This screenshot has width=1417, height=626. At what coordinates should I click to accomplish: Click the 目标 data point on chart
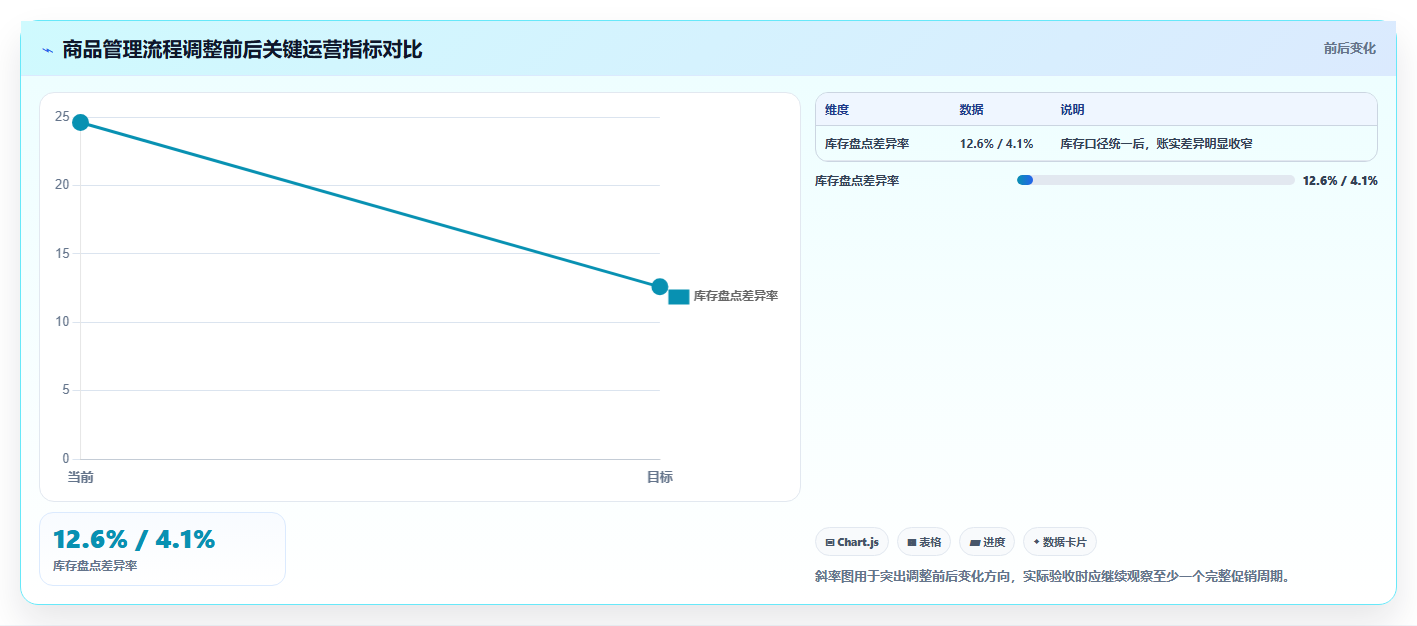tap(660, 287)
